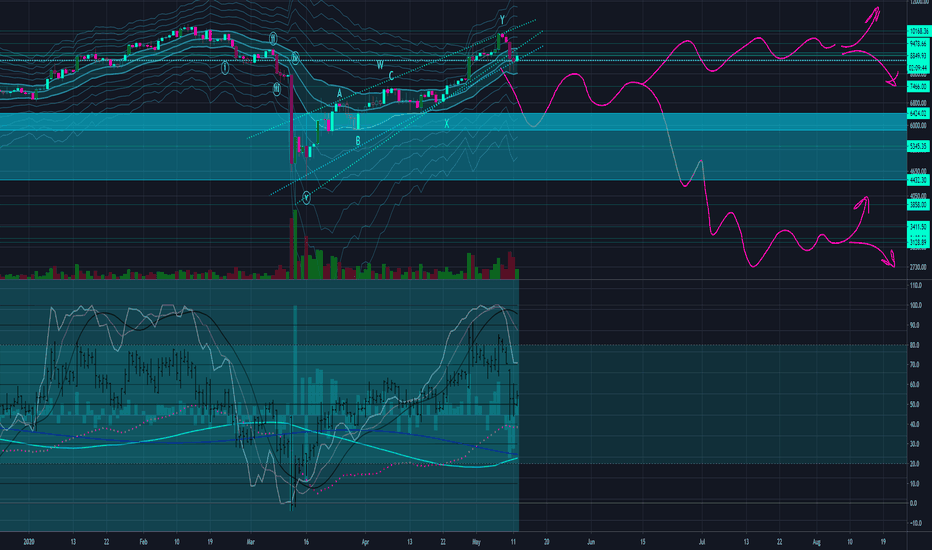Click the 2730.00 price axis value
This screenshot has width=932, height=550.
918,268
